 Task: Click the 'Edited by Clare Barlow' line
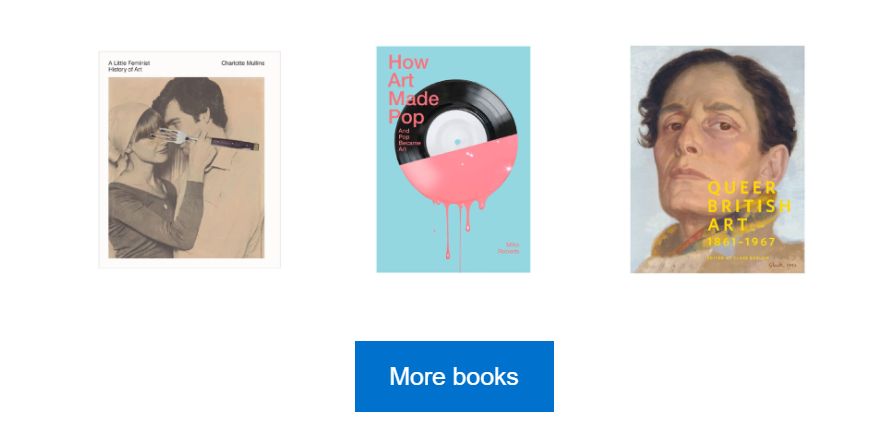(737, 258)
